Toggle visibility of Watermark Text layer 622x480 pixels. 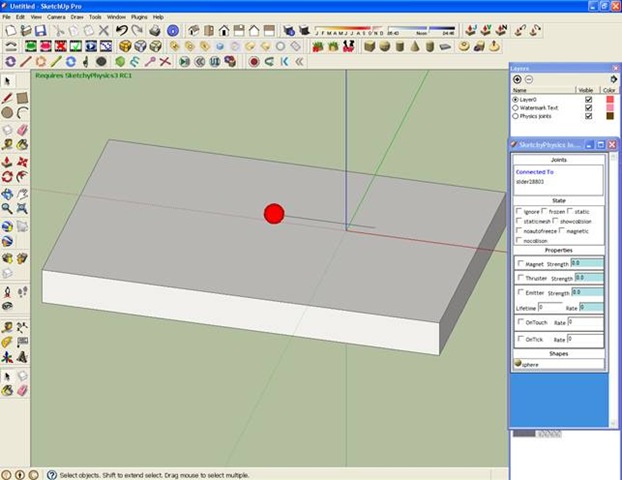(x=588, y=108)
